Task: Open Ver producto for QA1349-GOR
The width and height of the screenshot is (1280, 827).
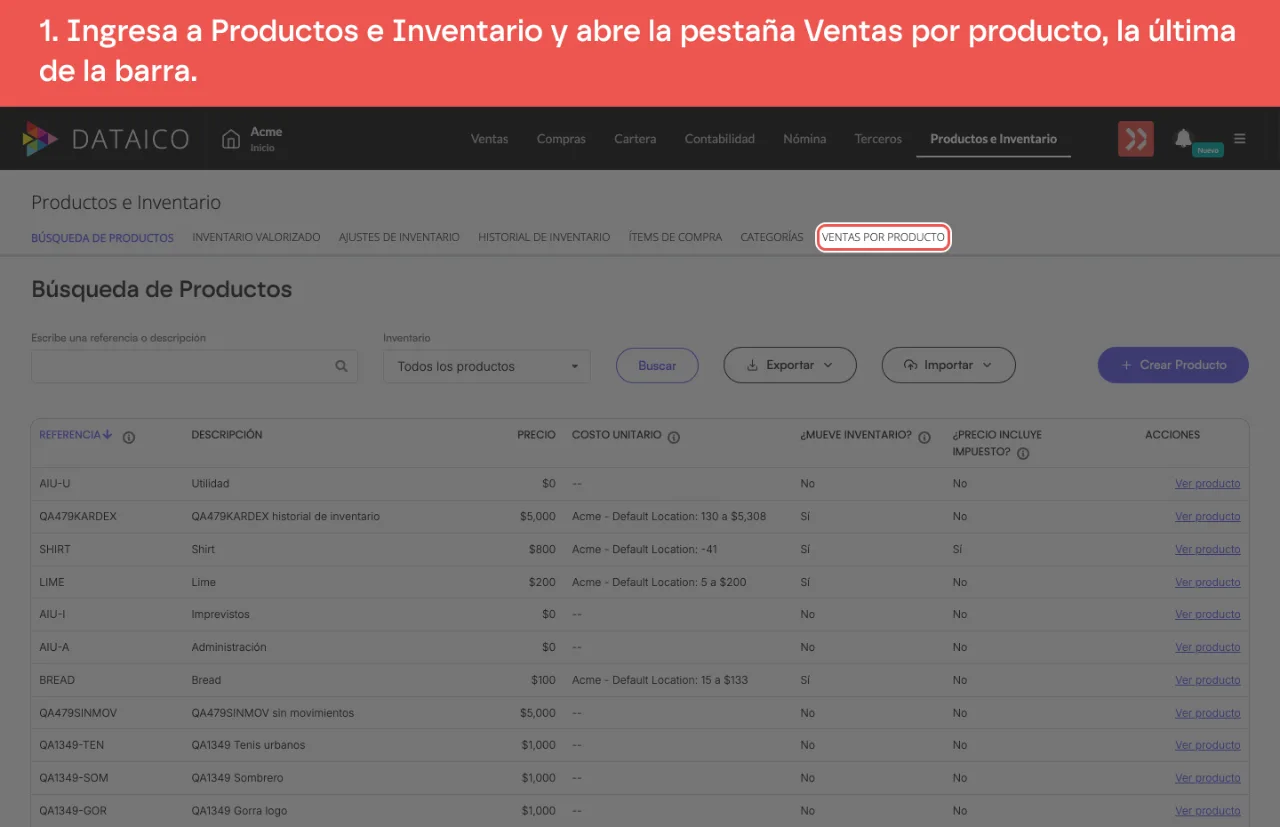Action: click(x=1207, y=812)
